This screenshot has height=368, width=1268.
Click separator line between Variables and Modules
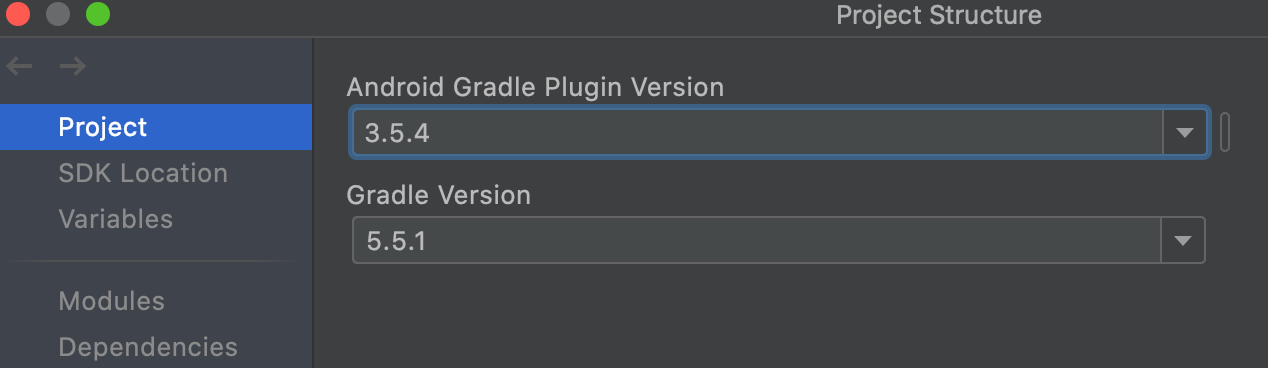pyautogui.click(x=156, y=261)
